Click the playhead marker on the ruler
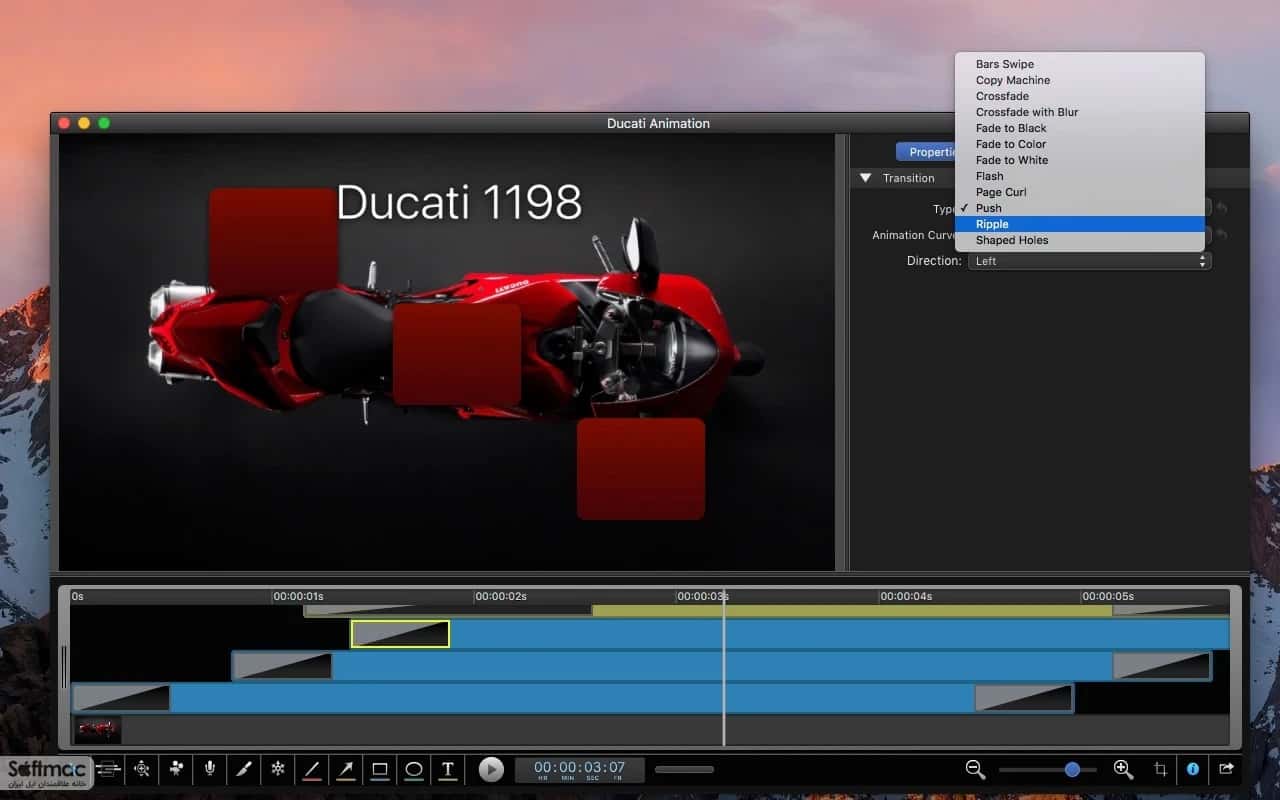Screen dimensions: 1280x800 tap(723, 597)
